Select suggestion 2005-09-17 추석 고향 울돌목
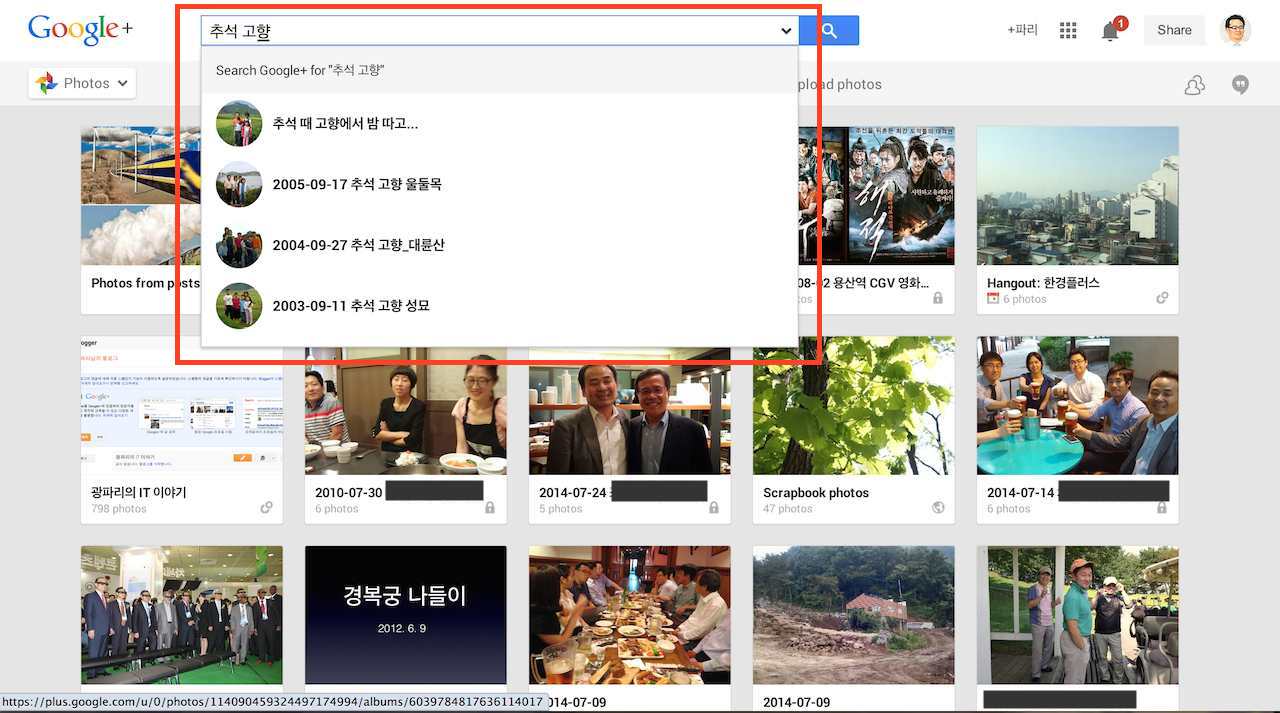Screen dimensions: 1280x713 (357, 185)
